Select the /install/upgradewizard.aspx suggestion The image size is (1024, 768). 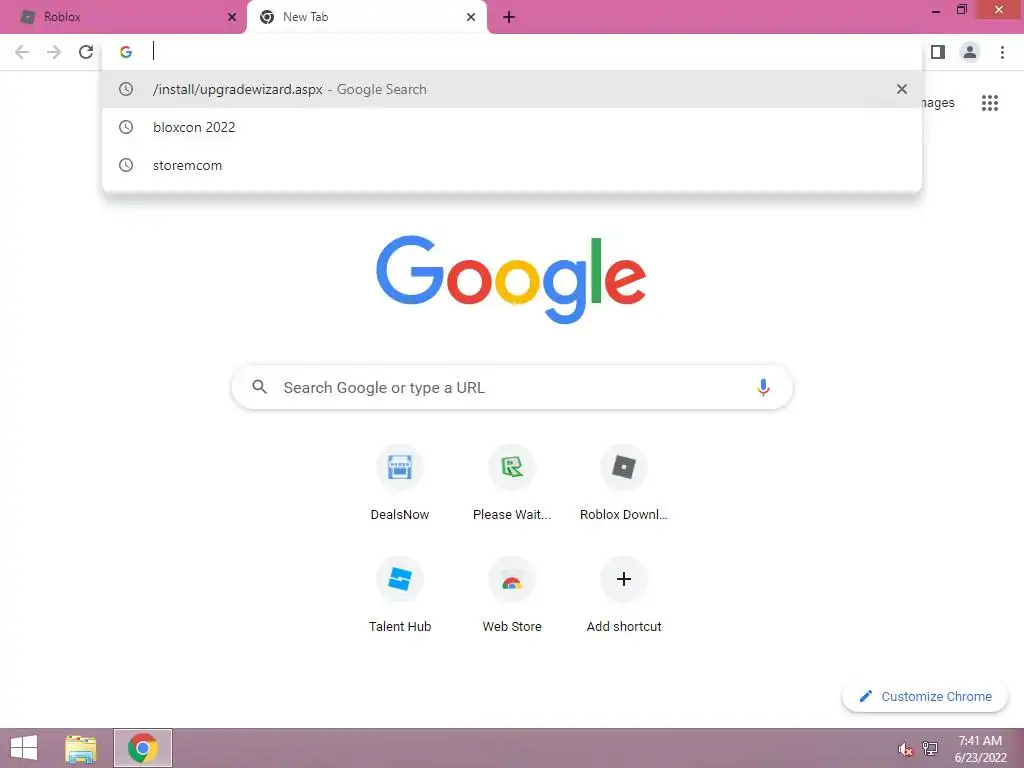point(512,89)
